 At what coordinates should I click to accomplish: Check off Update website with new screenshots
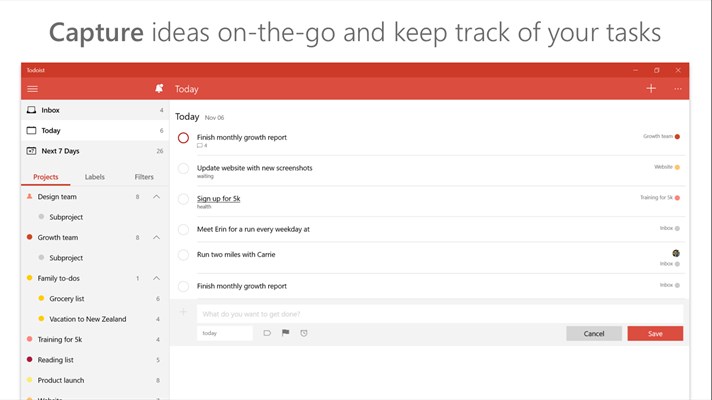coord(183,168)
